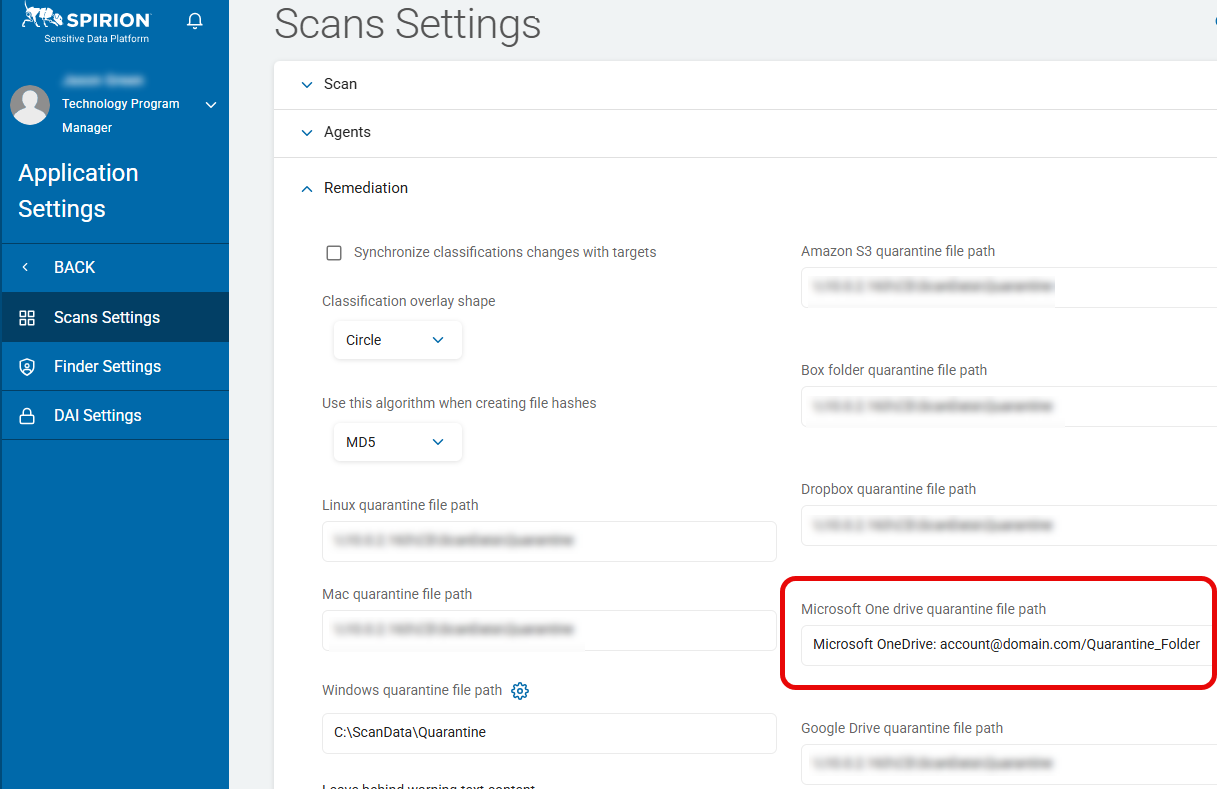Click the user avatar picture

30,105
